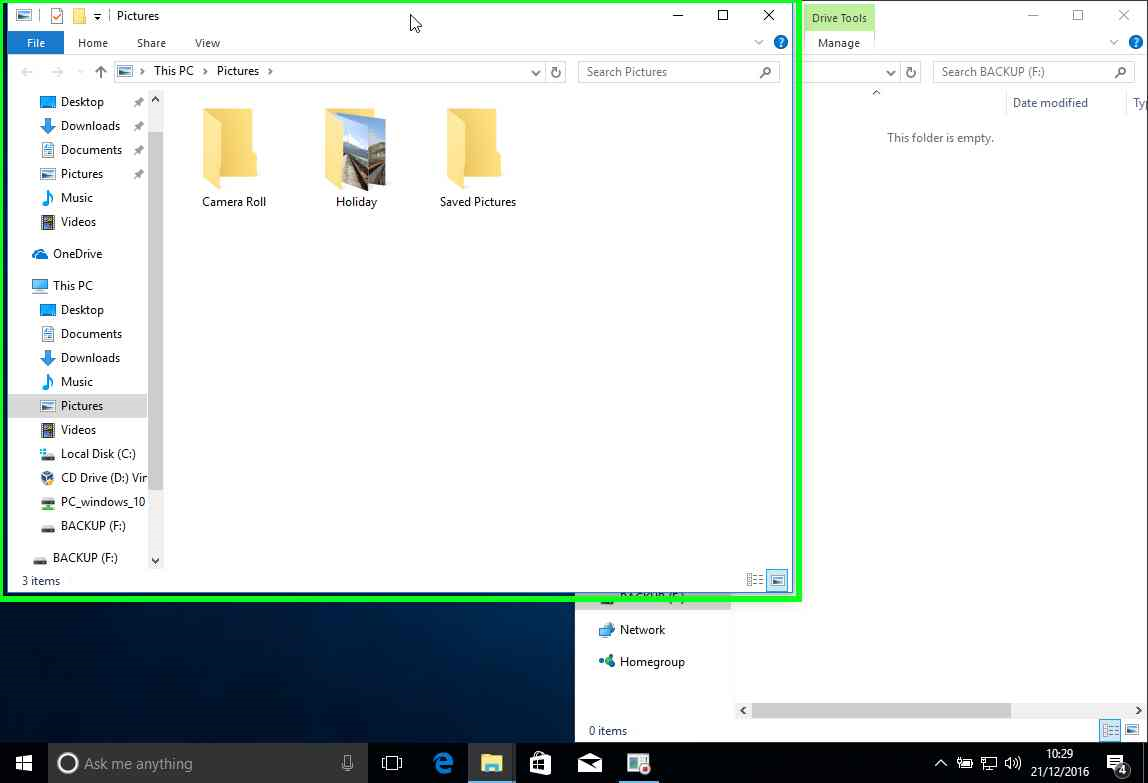Open the Store app from the taskbar
This screenshot has height=783, width=1148.
coord(540,763)
